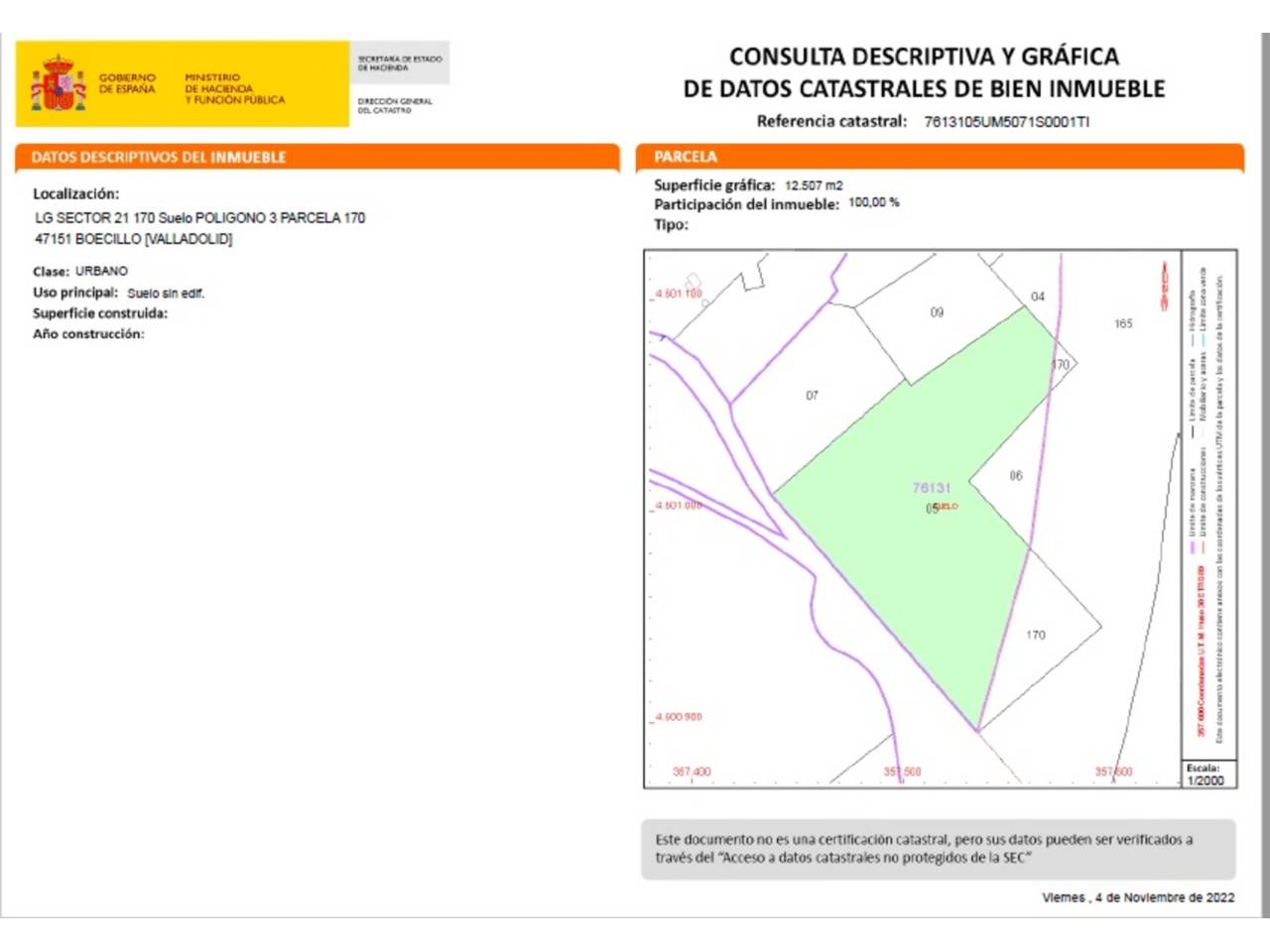
Task: Select the reference value 7613105UM5071S0001TI
Action: coord(1006,122)
